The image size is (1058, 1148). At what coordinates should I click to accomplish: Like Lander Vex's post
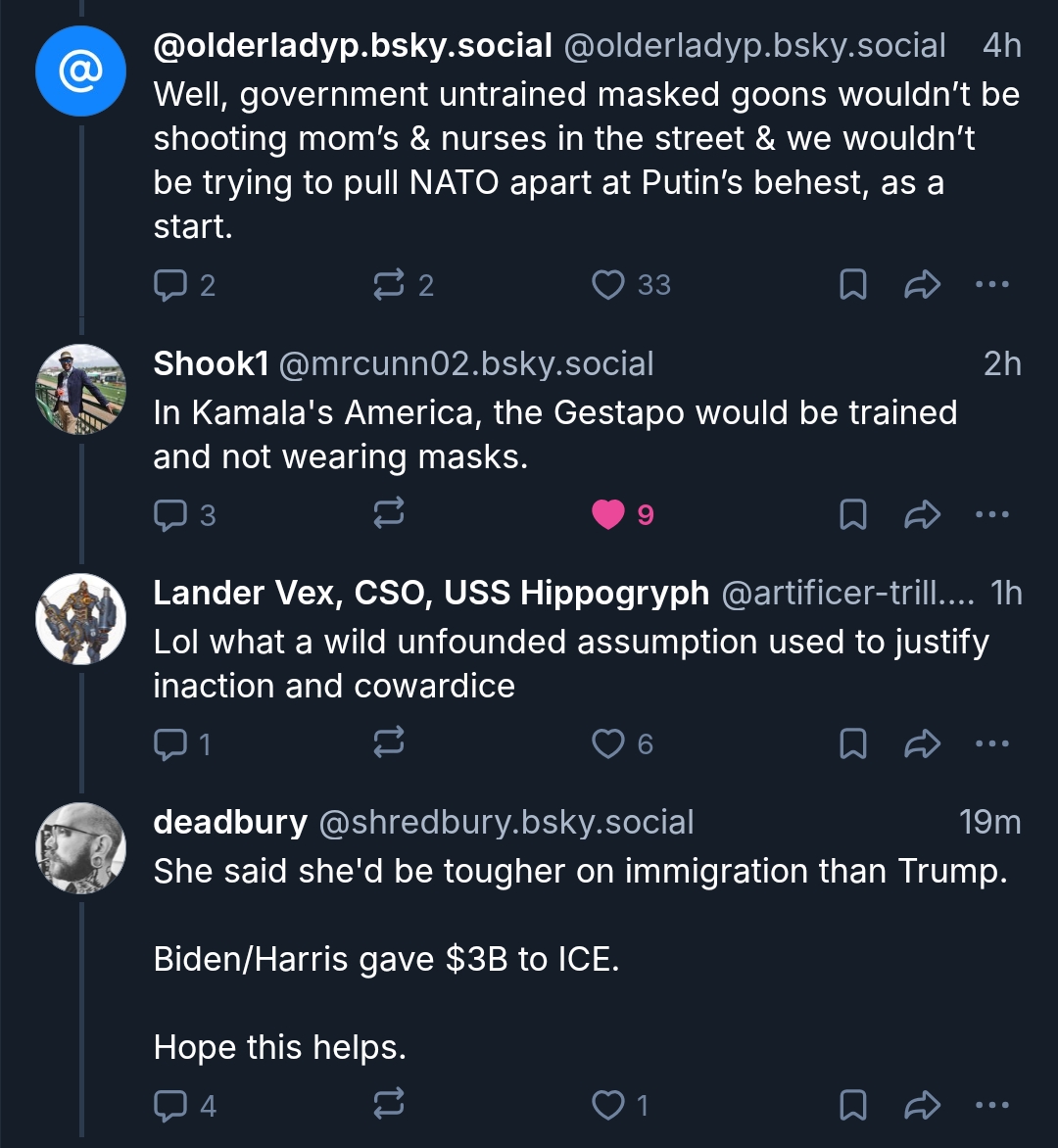[x=608, y=744]
